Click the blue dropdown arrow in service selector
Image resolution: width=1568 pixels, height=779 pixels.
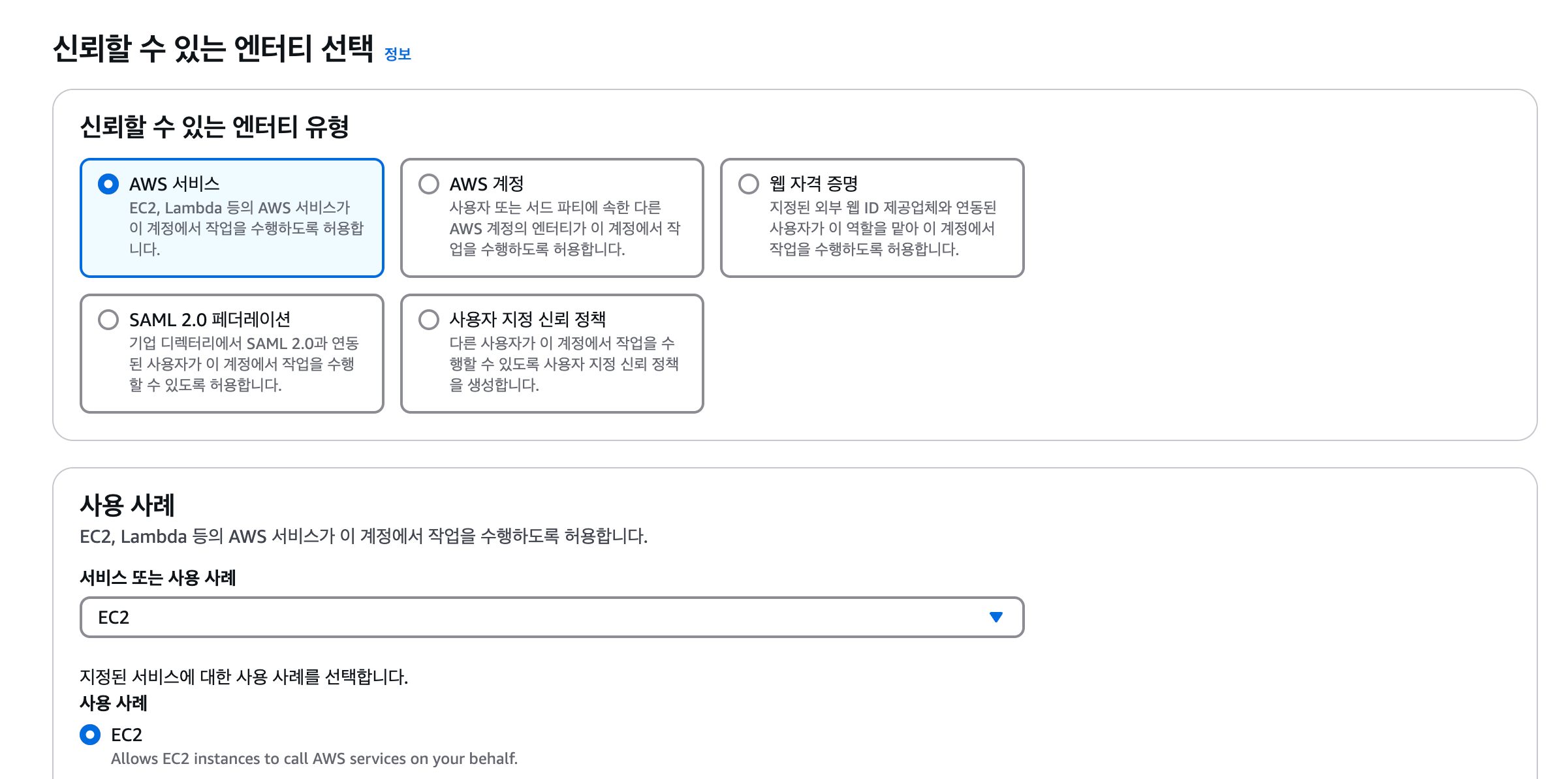[996, 617]
